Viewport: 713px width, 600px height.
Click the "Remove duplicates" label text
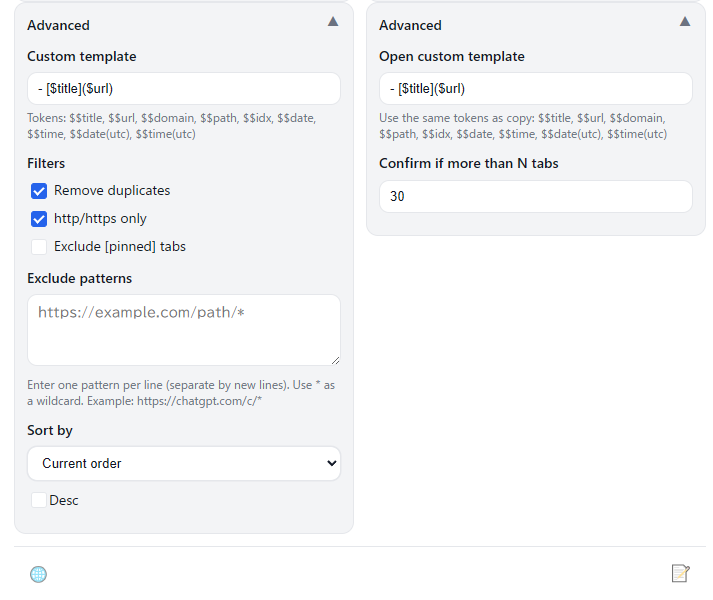112,191
